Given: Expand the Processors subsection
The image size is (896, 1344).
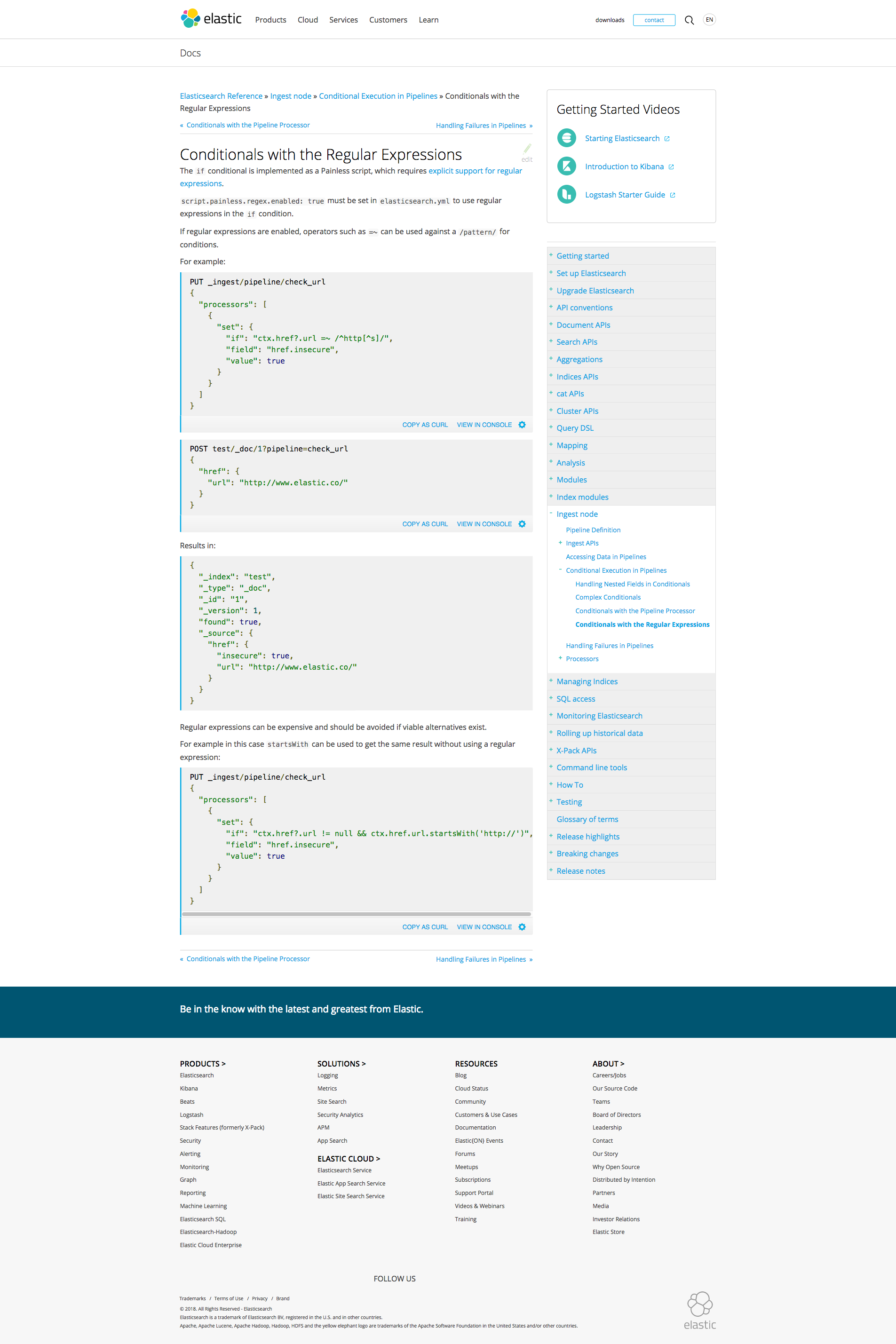Looking at the screenshot, I should point(560,658).
